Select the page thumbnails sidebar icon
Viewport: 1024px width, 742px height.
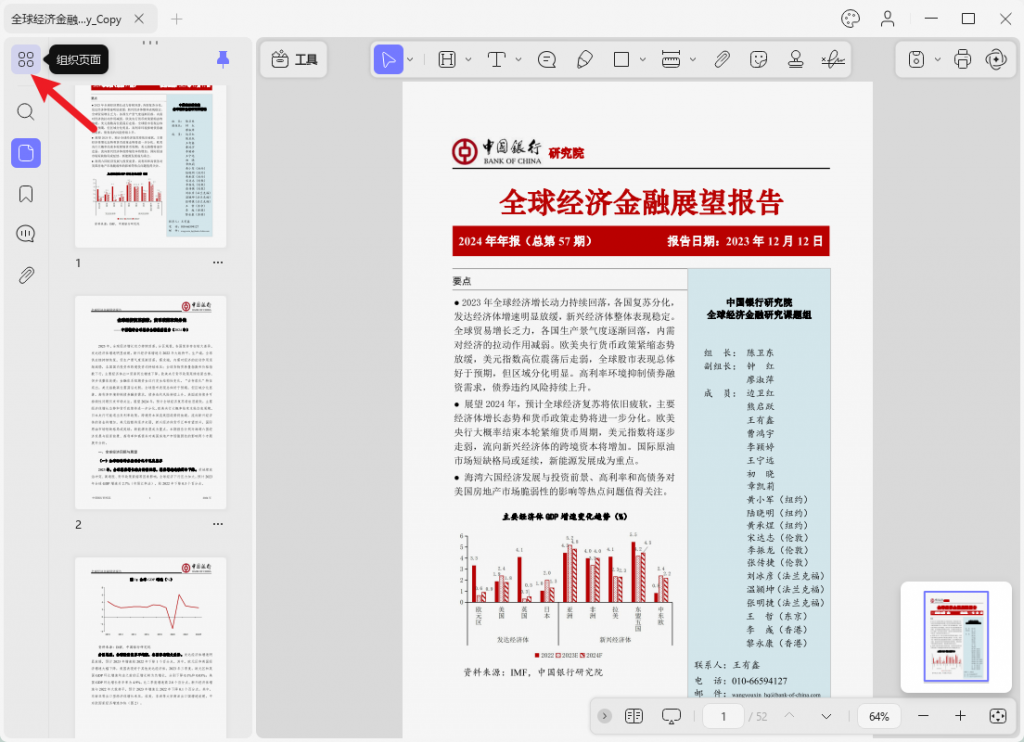click(x=26, y=153)
